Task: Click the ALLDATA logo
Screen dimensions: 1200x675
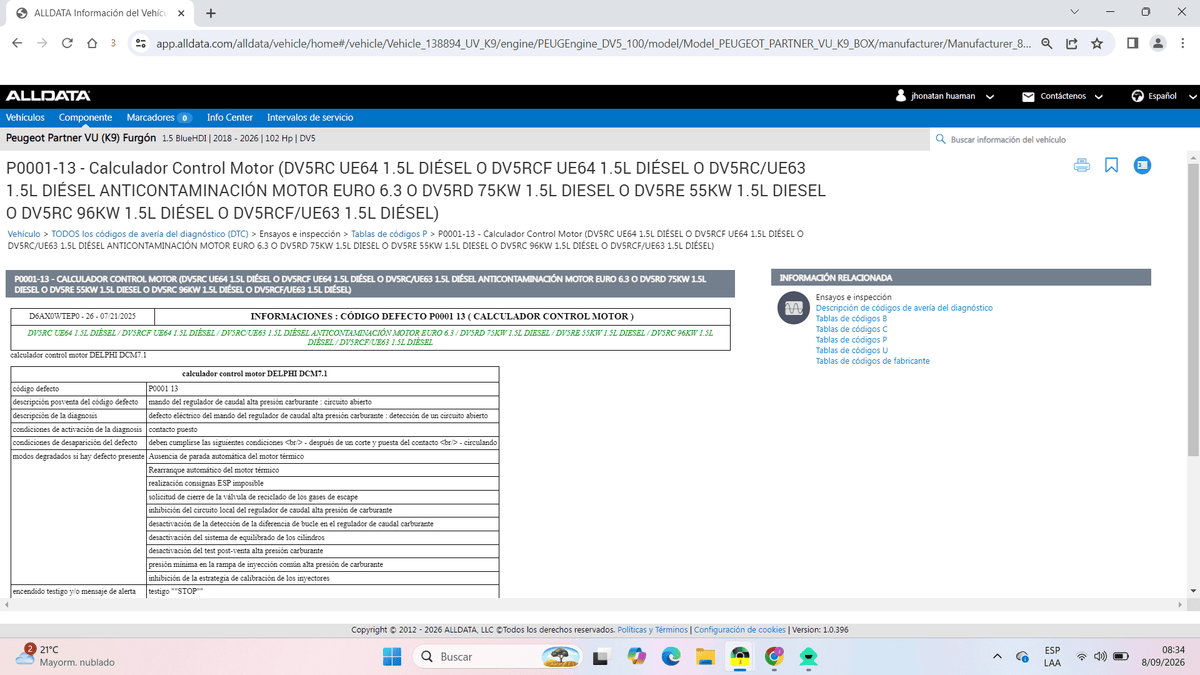Action: 48,96
